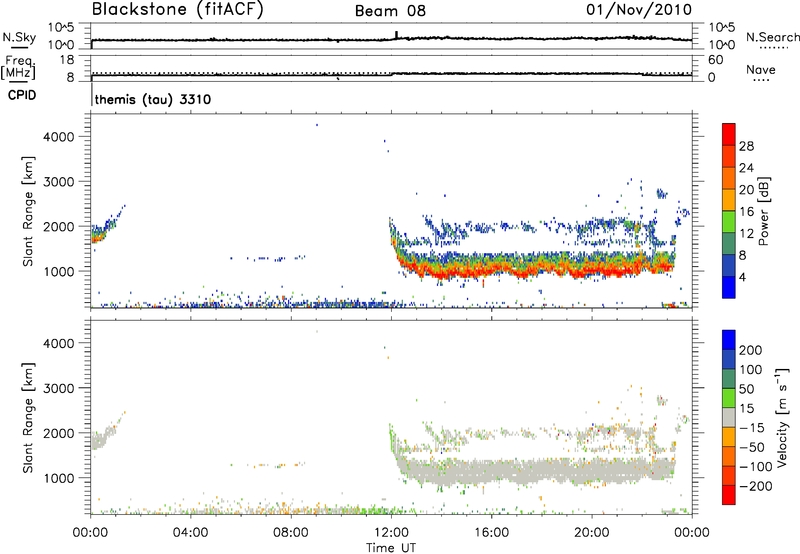Click the 'Nave' legend label
800x554 pixels.
[761, 69]
